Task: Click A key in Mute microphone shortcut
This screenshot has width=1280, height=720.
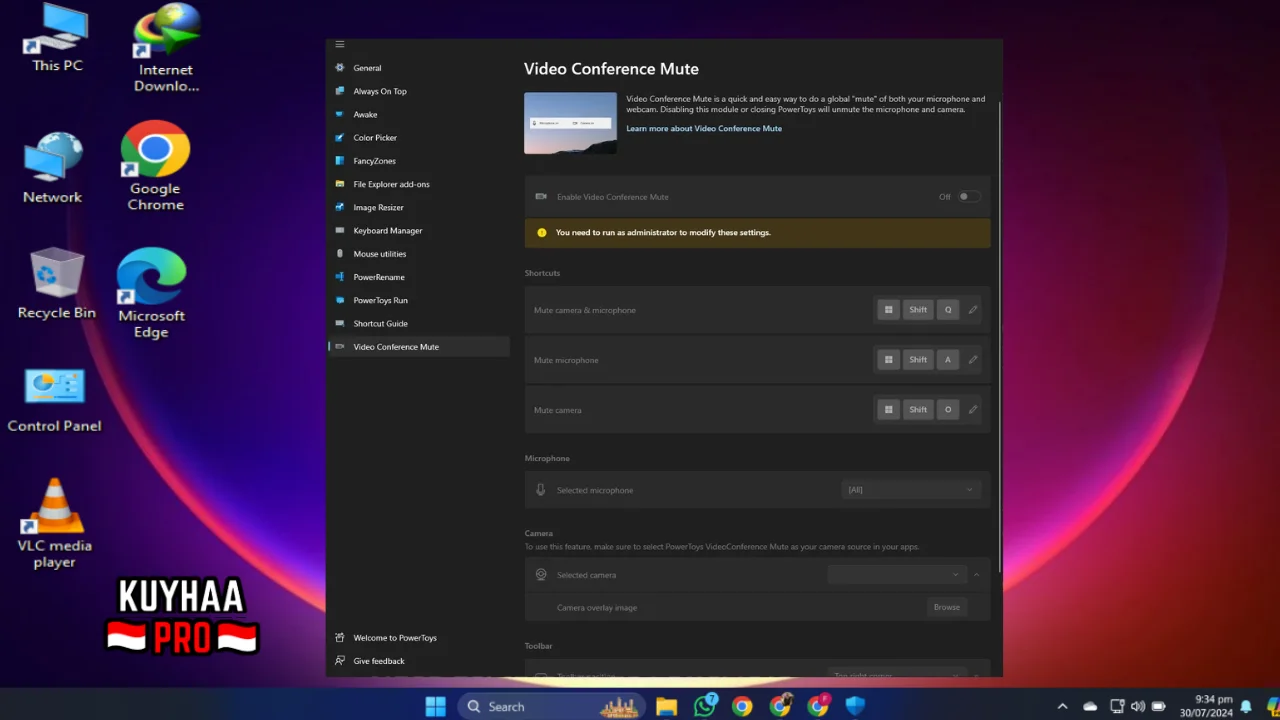Action: [948, 360]
